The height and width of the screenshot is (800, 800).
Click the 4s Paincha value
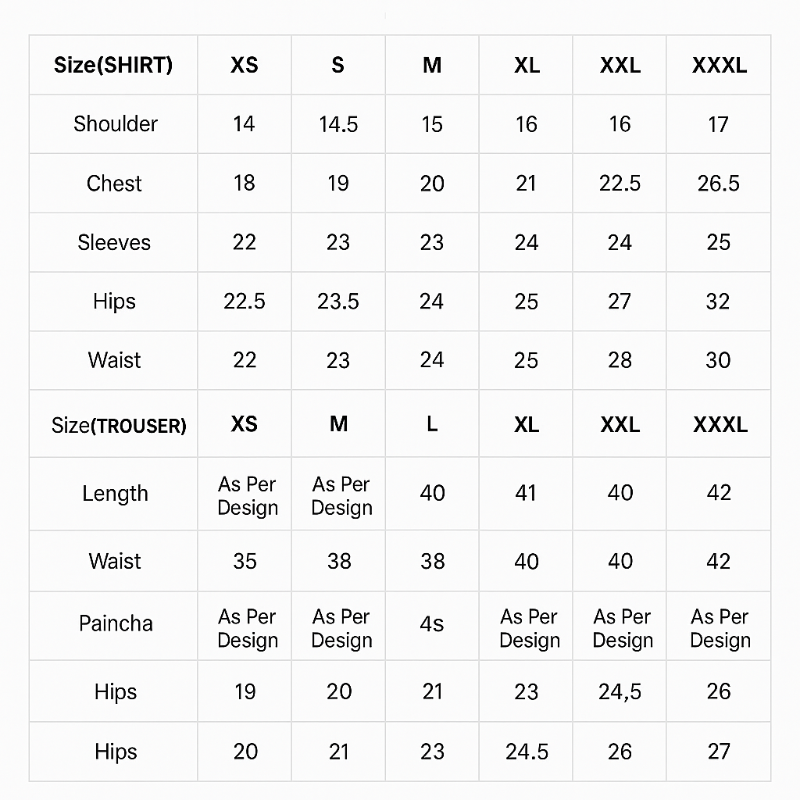coord(432,624)
